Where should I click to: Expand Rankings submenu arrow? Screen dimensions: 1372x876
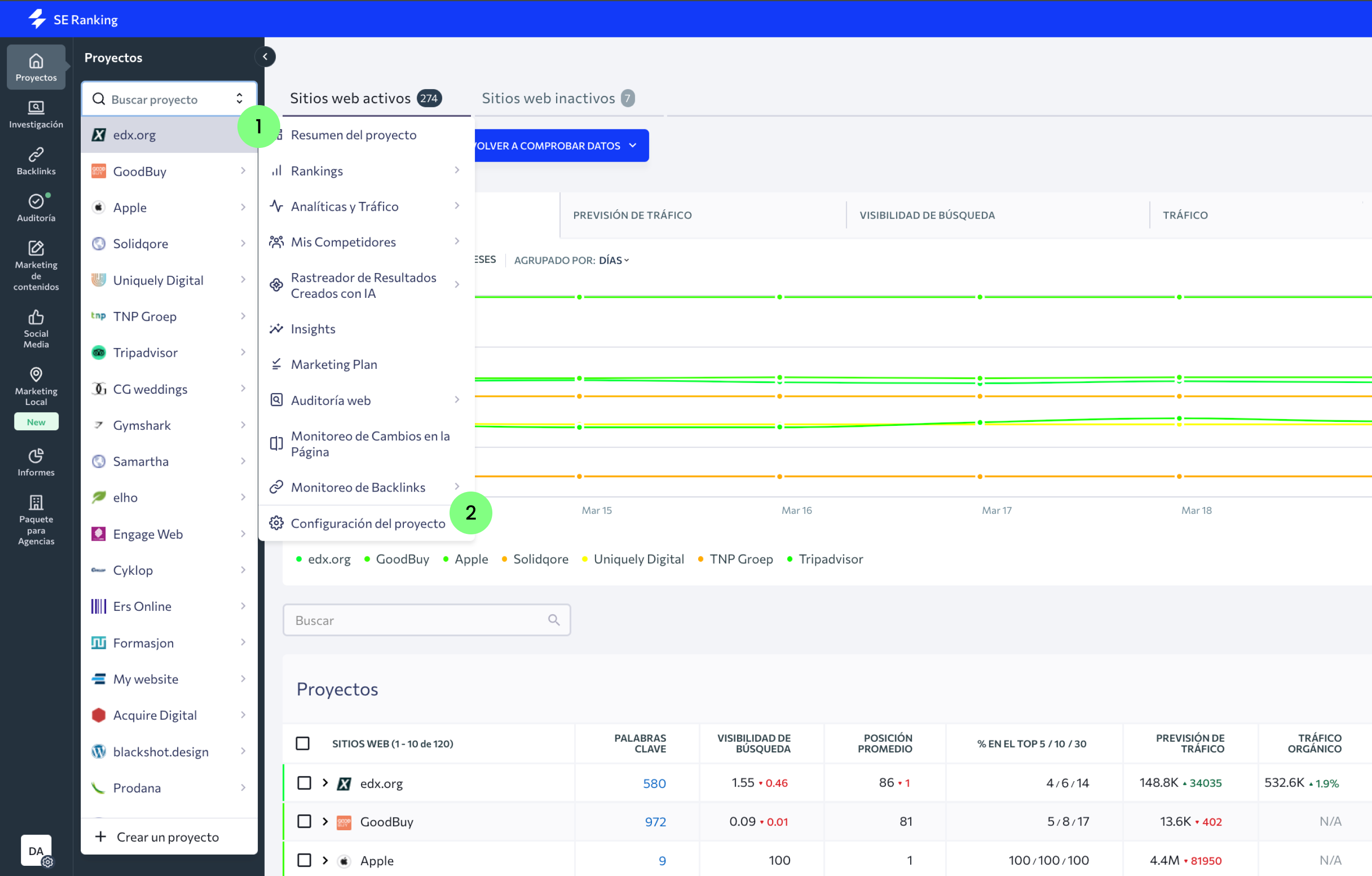pos(457,170)
